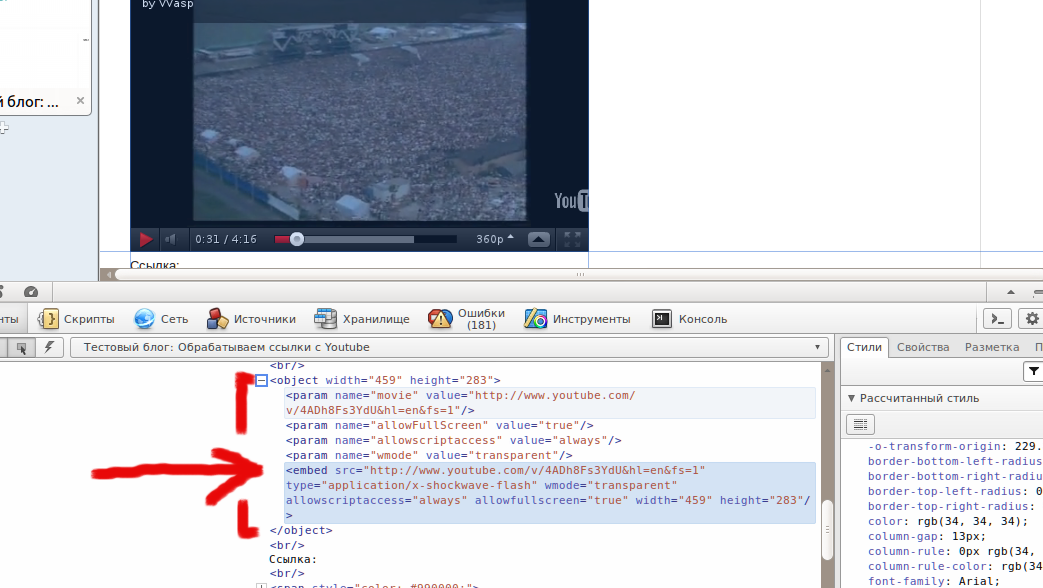Click the 'color: rgb(34, 34, 34)' property
This screenshot has height=588, width=1043.
click(x=948, y=521)
